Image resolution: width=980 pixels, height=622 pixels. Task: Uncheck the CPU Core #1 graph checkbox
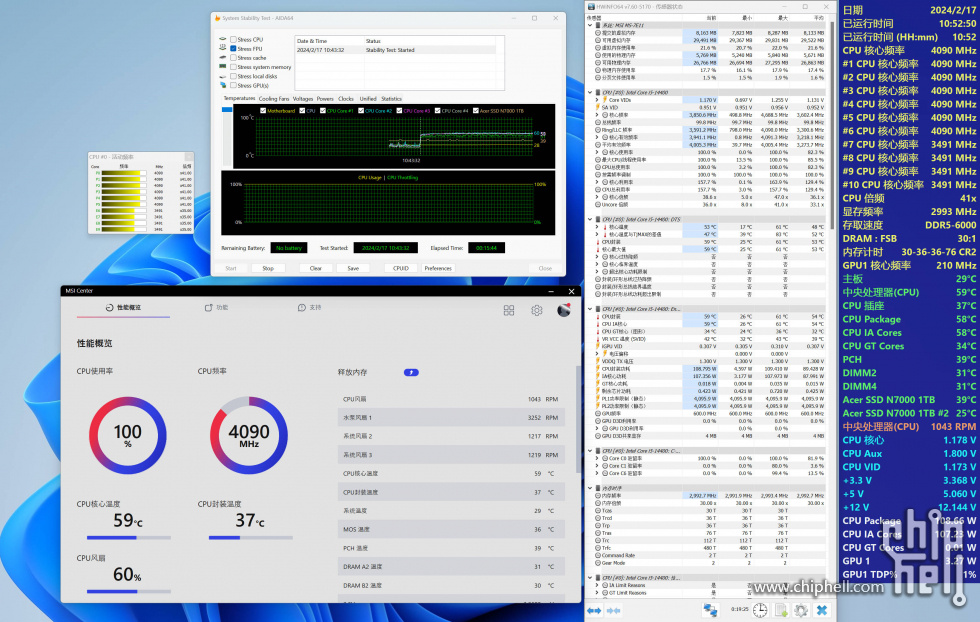click(322, 111)
